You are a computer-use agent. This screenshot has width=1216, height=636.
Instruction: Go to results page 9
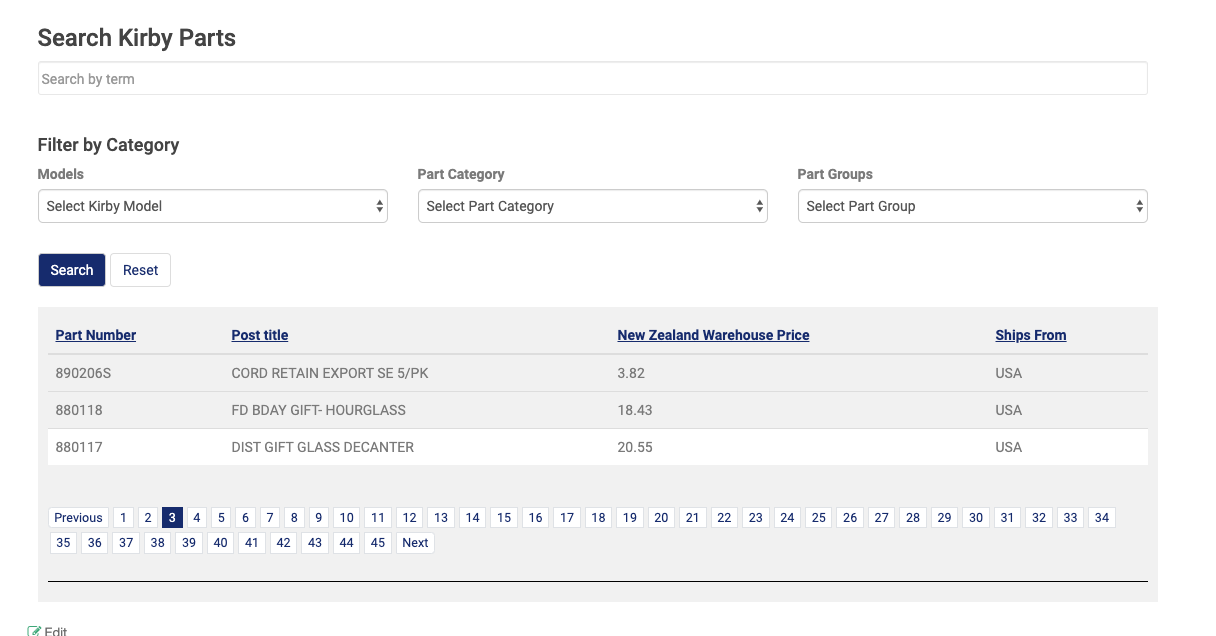[319, 517]
